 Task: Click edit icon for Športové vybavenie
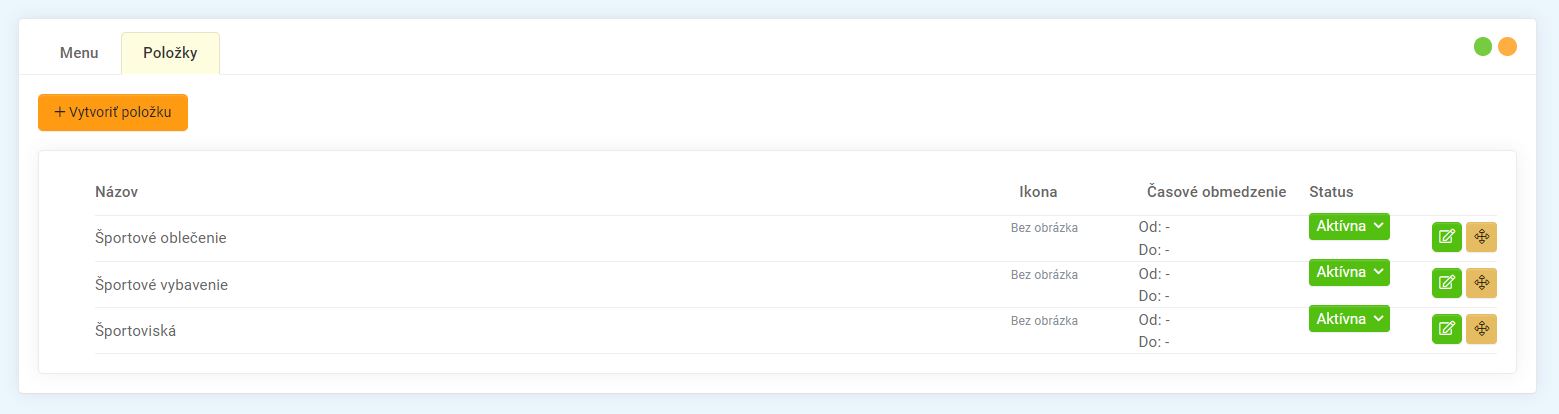[x=1446, y=283]
